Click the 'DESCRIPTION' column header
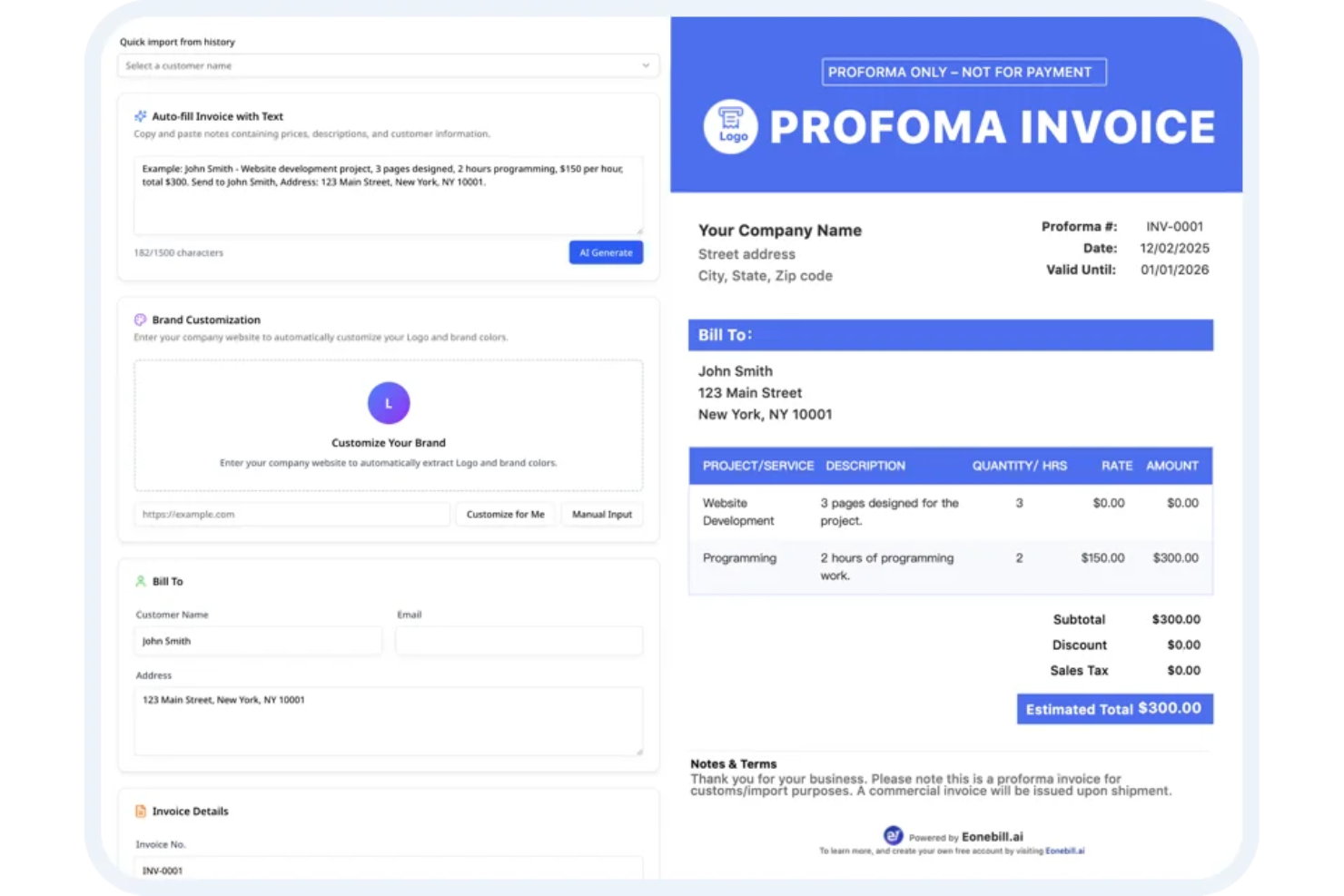This screenshot has width=1344, height=896. (865, 466)
